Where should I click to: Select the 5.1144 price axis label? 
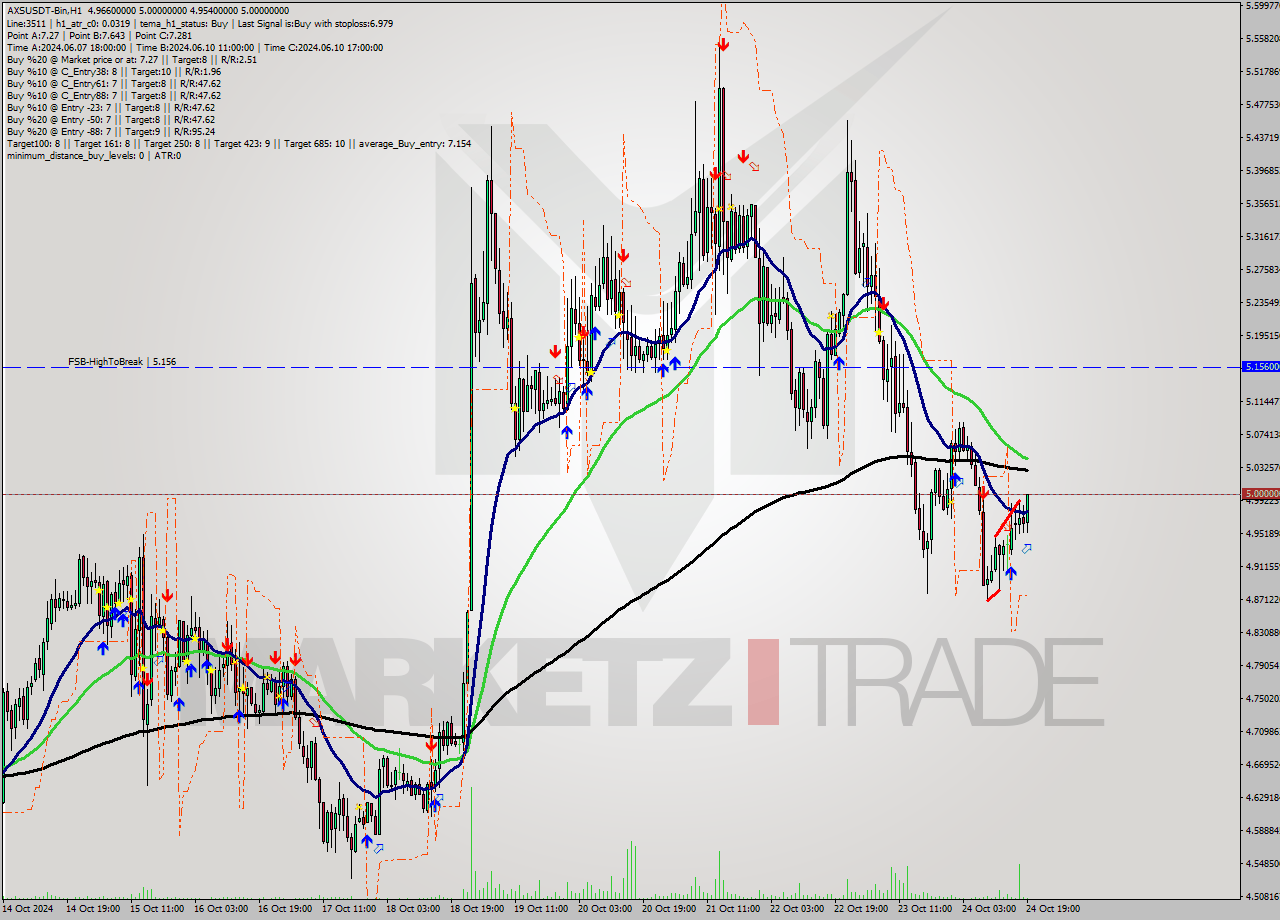[x=1262, y=402]
